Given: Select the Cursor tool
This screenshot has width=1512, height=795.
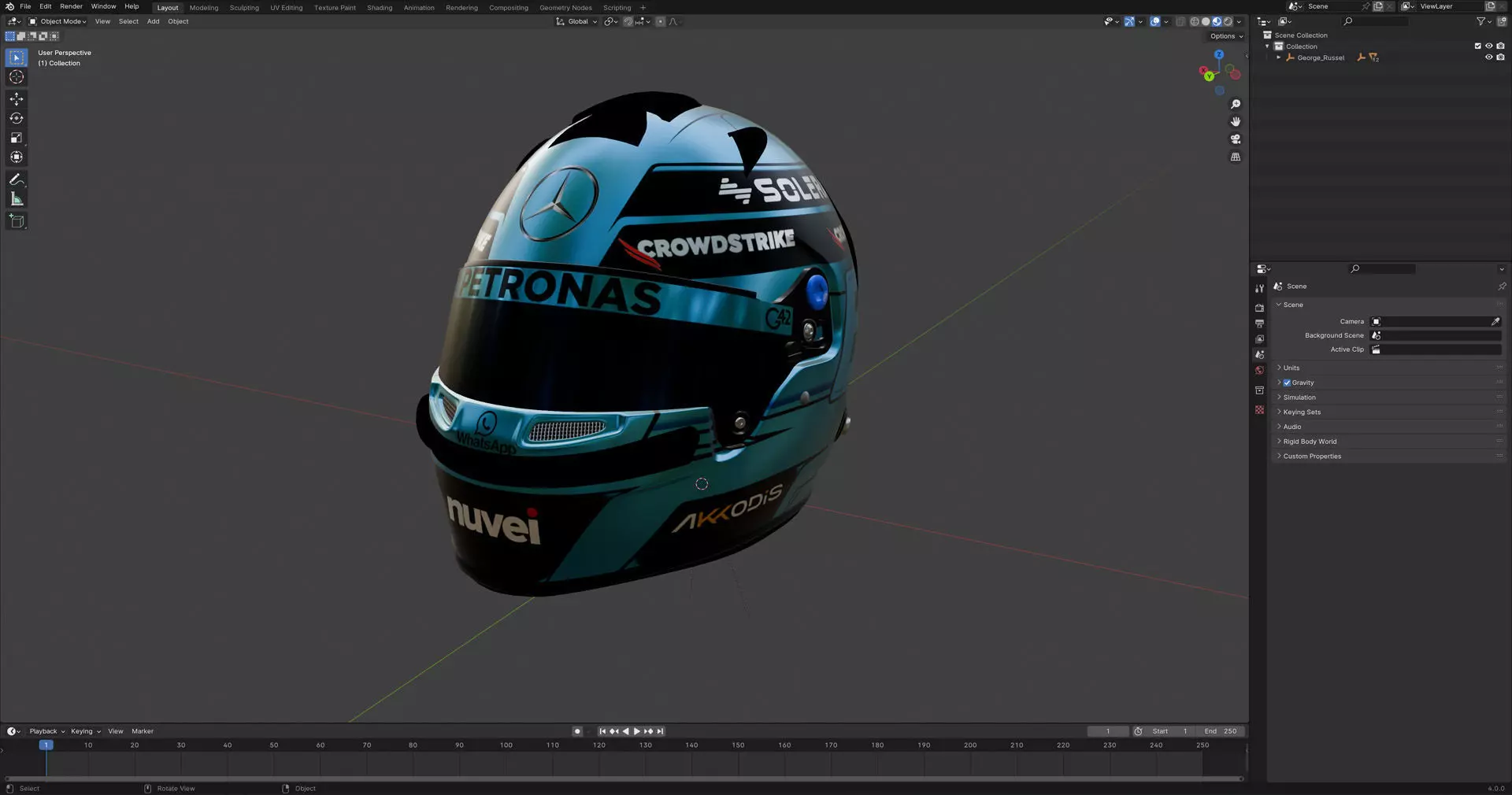Looking at the screenshot, I should coord(17,77).
